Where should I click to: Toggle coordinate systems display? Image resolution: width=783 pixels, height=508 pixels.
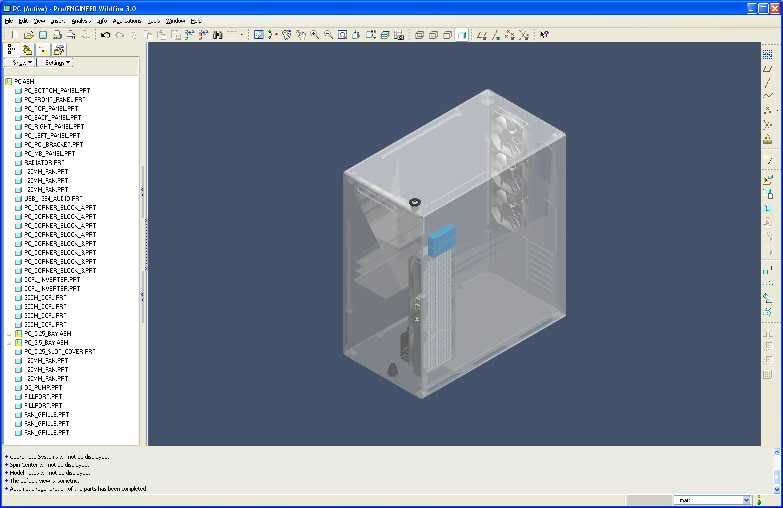click(523, 35)
